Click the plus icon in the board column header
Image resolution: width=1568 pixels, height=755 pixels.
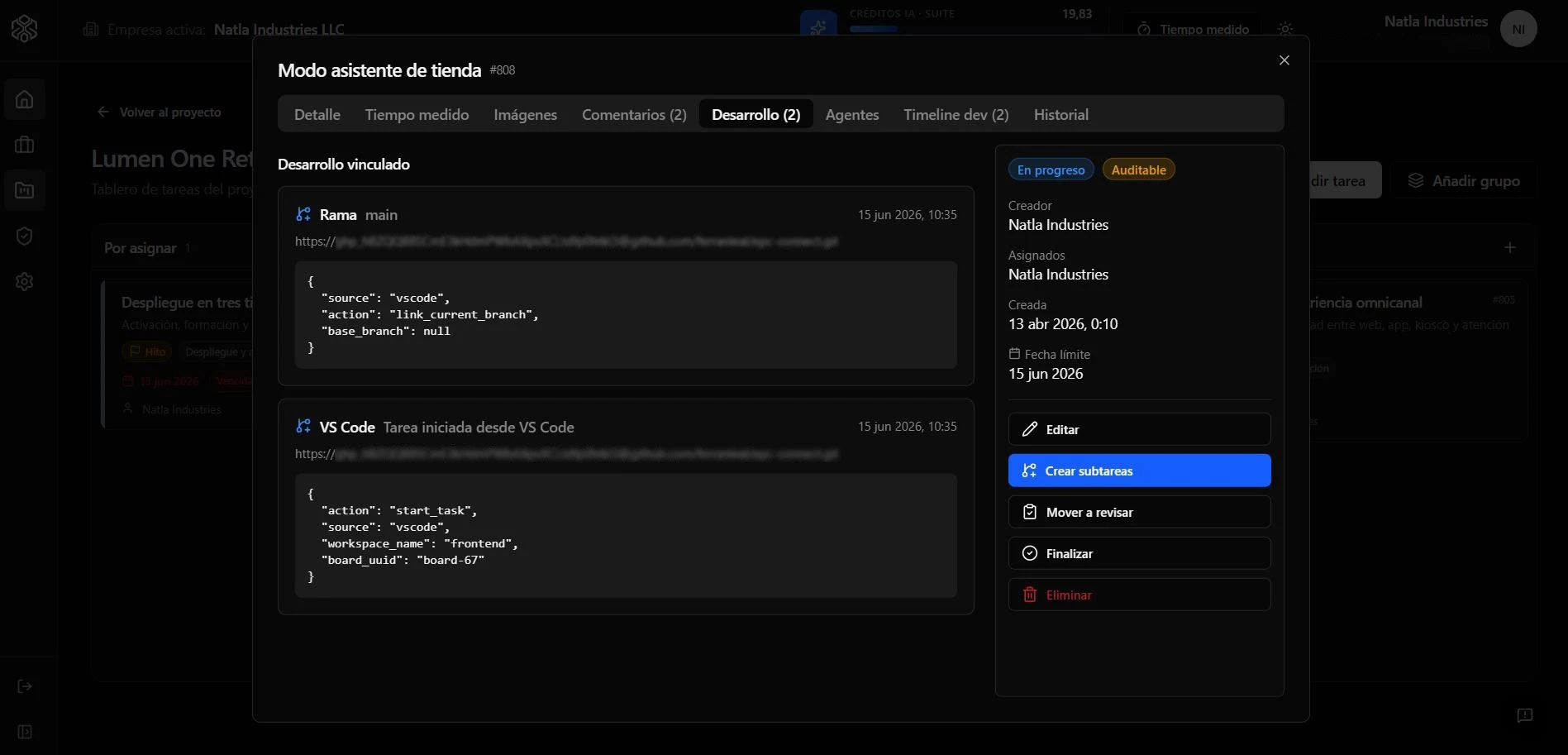pyautogui.click(x=1510, y=247)
